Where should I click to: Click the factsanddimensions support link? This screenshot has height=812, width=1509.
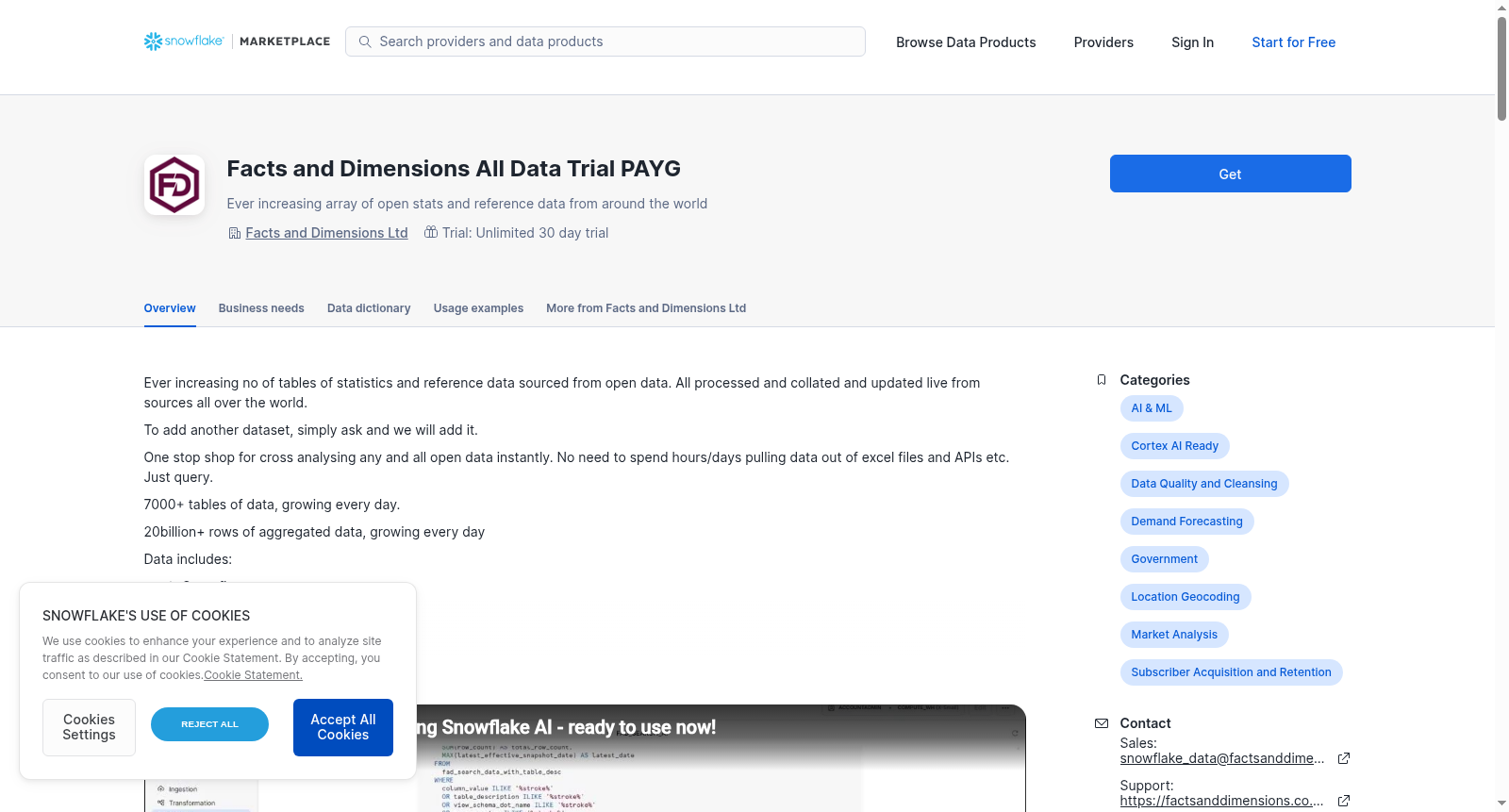(x=1222, y=801)
